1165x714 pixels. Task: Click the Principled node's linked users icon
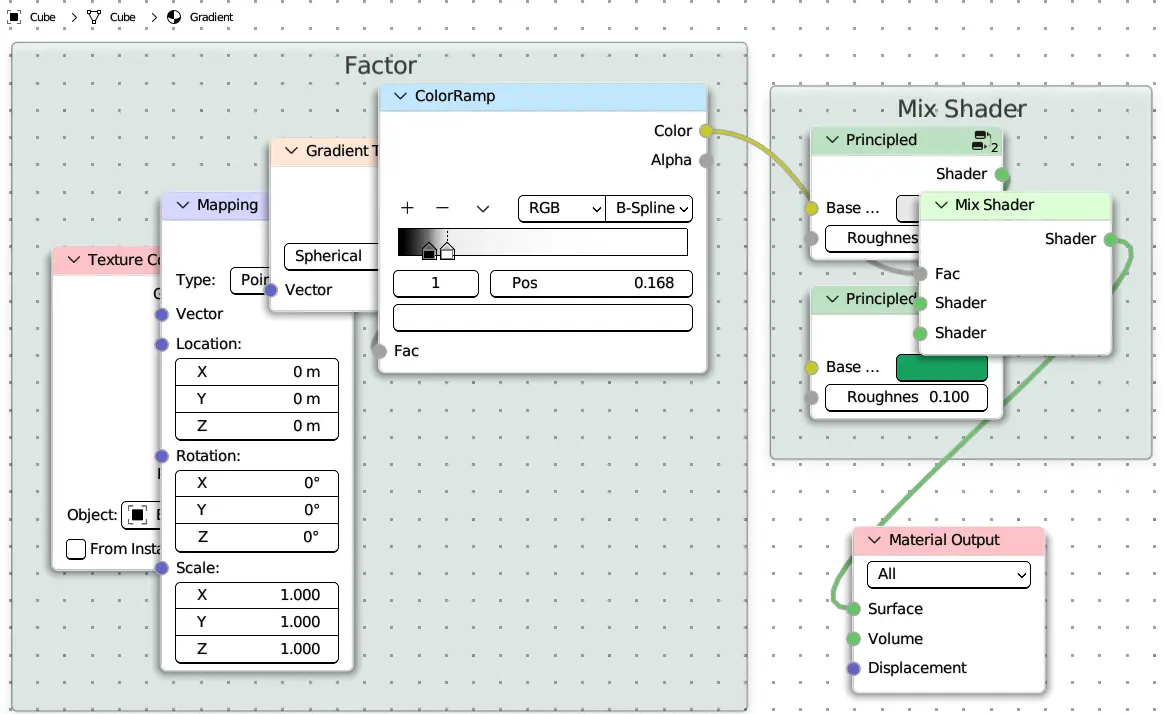pos(985,140)
